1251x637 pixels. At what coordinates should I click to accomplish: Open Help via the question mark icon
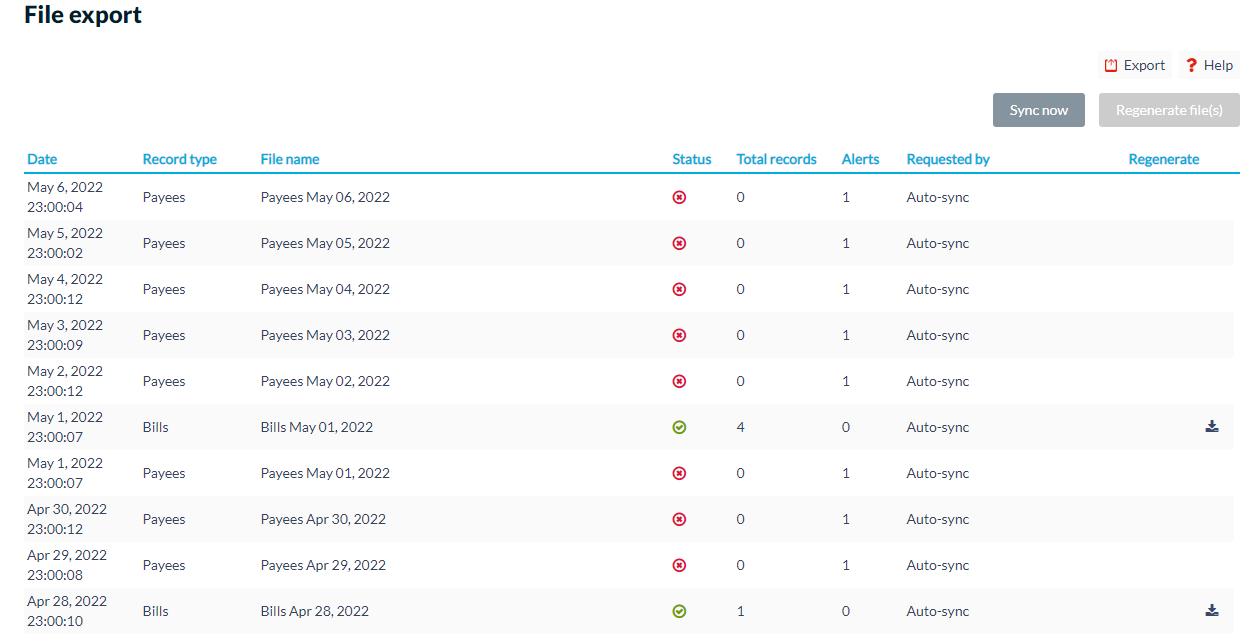point(1191,65)
